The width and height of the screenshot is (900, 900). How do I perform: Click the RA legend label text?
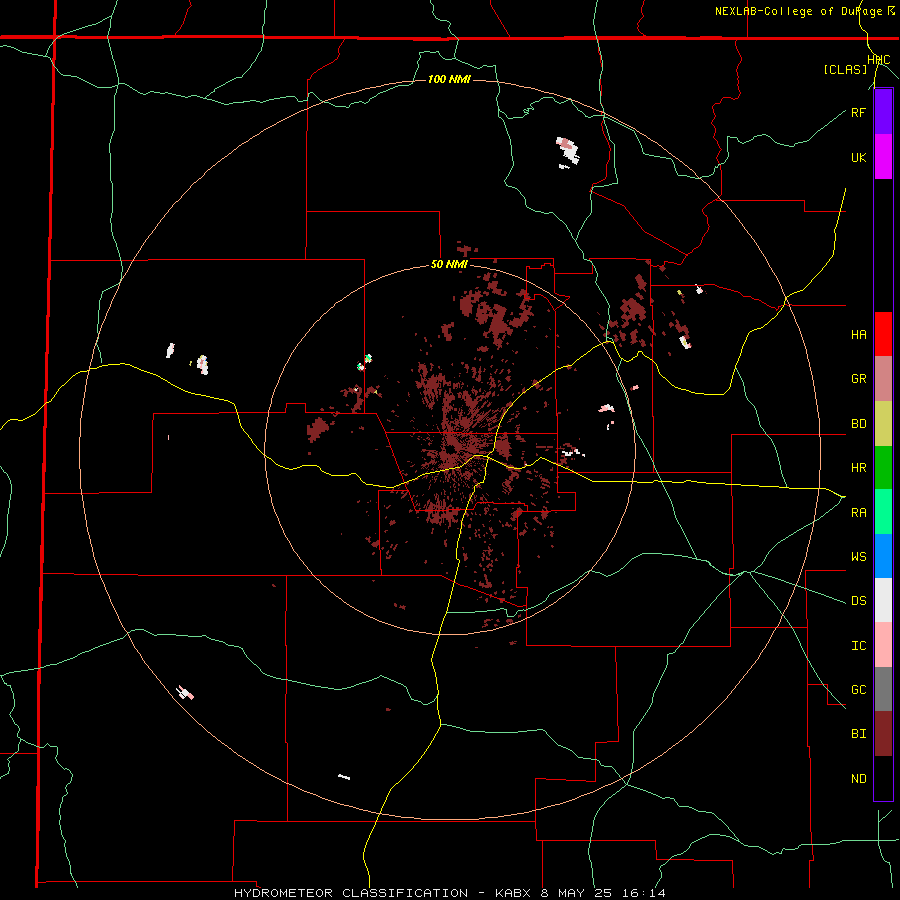[x=858, y=513]
